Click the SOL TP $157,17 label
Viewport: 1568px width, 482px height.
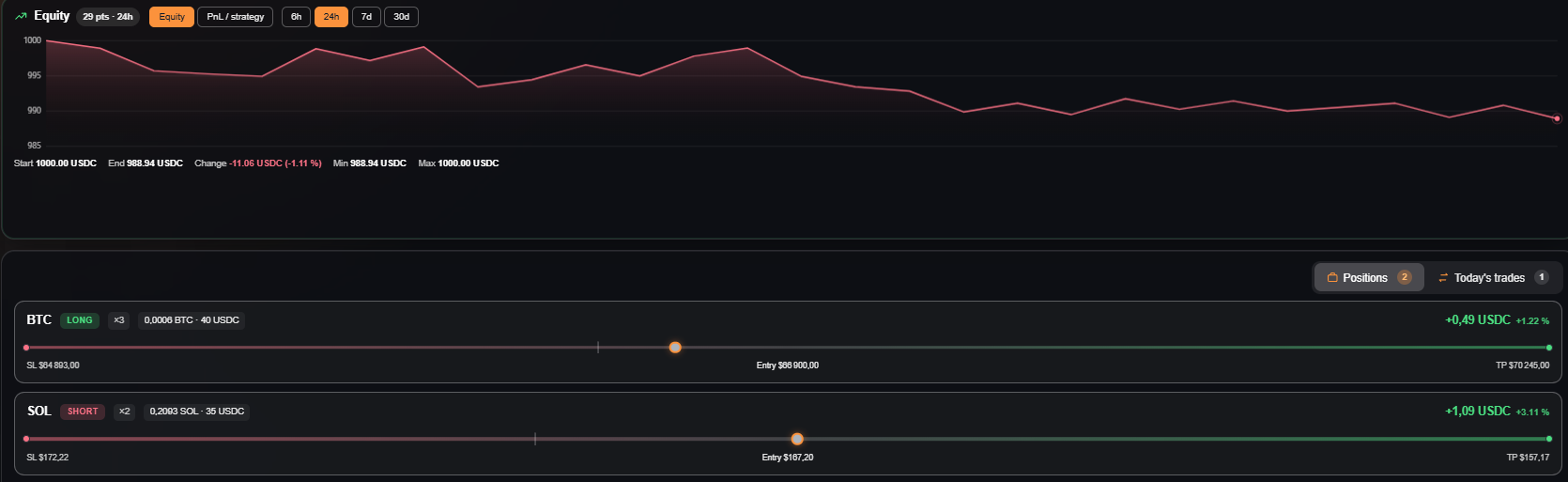tap(1529, 458)
